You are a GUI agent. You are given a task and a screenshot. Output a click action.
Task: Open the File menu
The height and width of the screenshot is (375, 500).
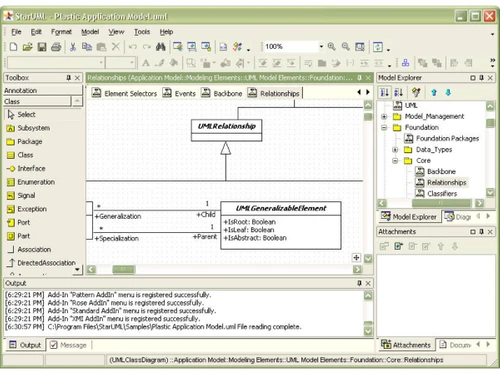tap(16, 32)
